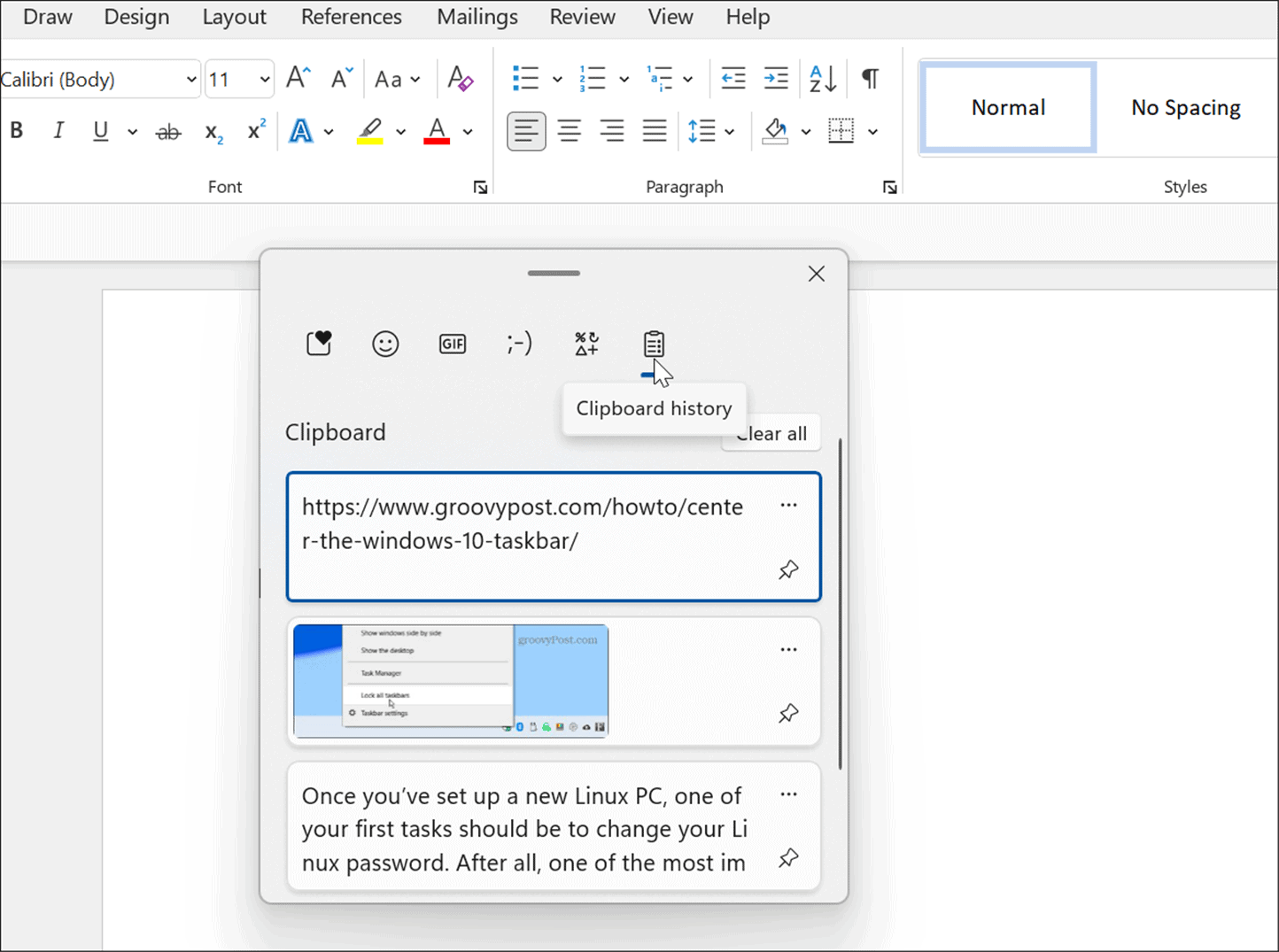
Task: Switch to the References ribbon tab
Action: (x=351, y=16)
